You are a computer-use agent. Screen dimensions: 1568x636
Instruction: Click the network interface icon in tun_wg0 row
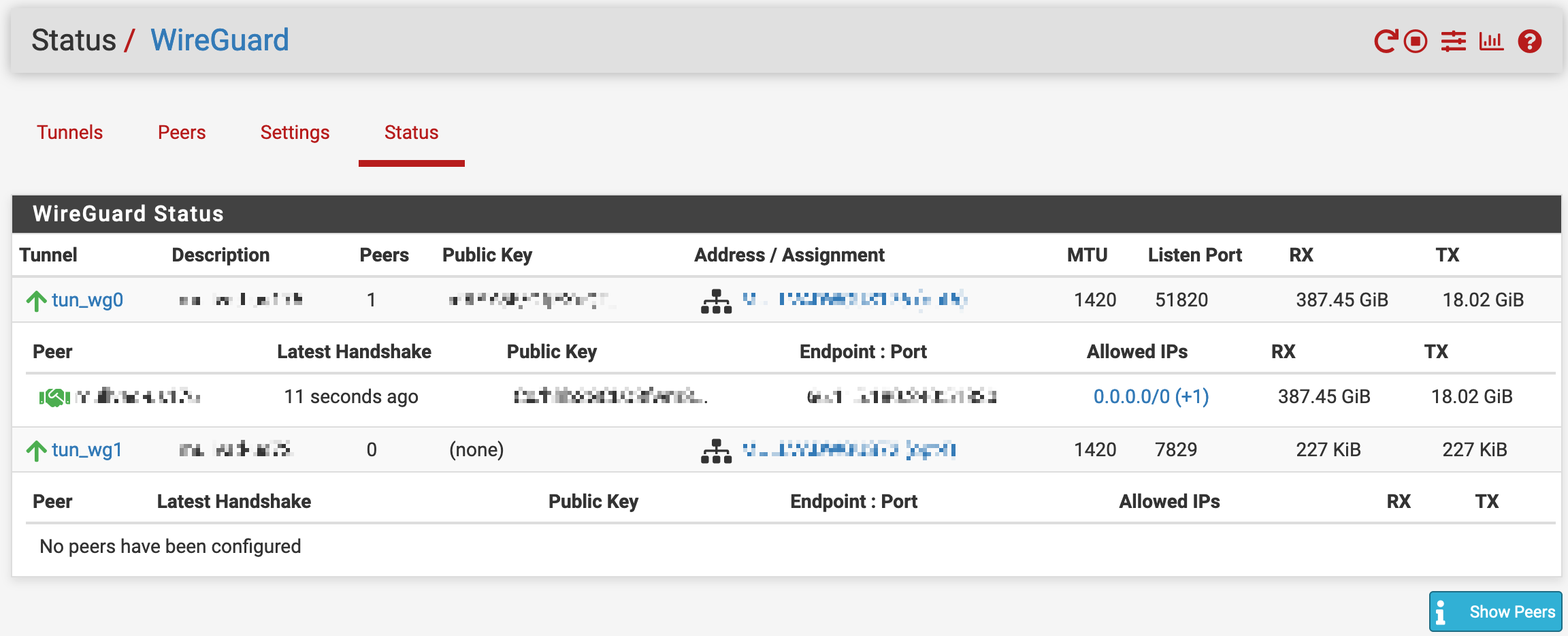coord(716,300)
